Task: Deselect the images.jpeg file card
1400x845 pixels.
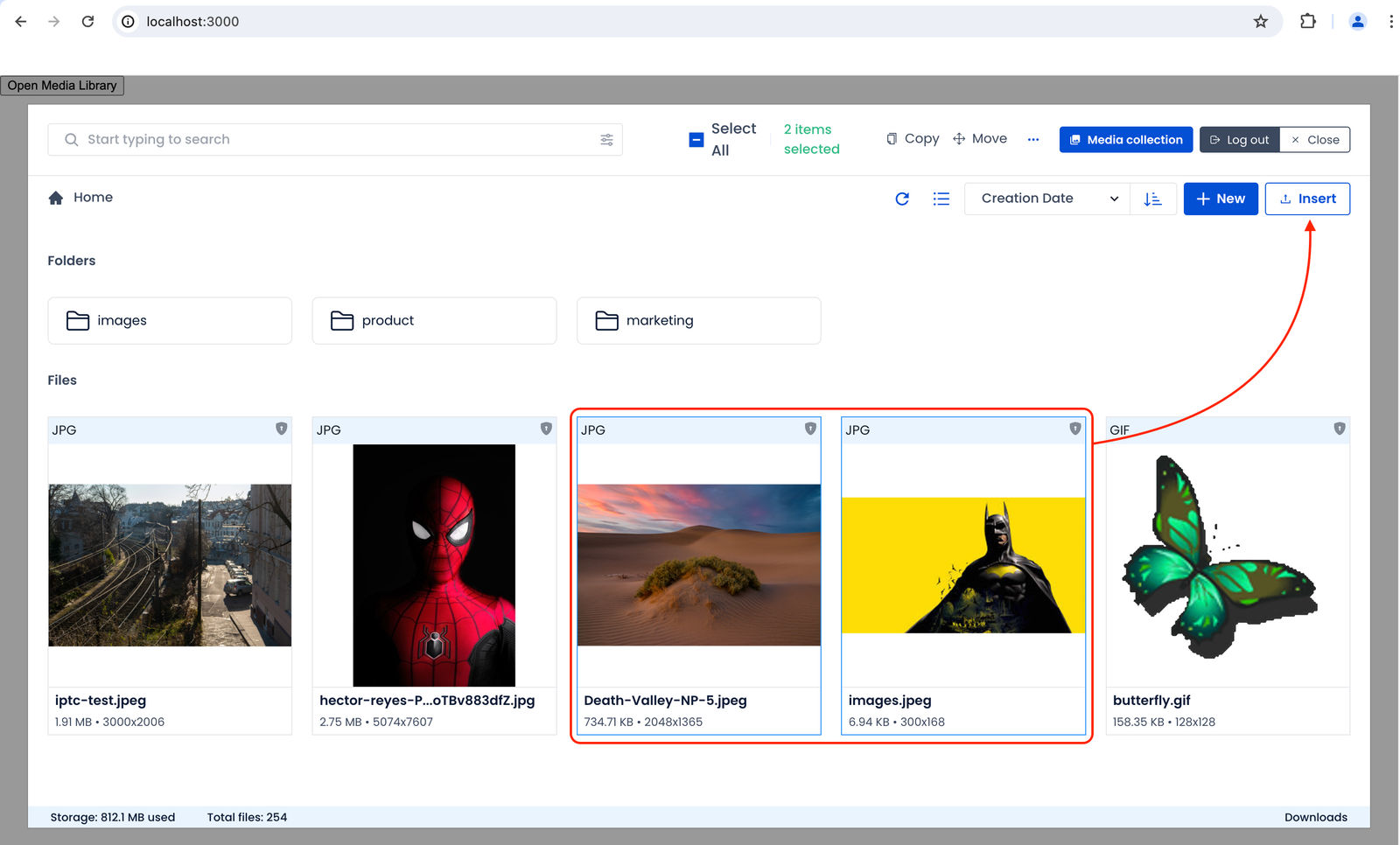Action: click(x=963, y=576)
